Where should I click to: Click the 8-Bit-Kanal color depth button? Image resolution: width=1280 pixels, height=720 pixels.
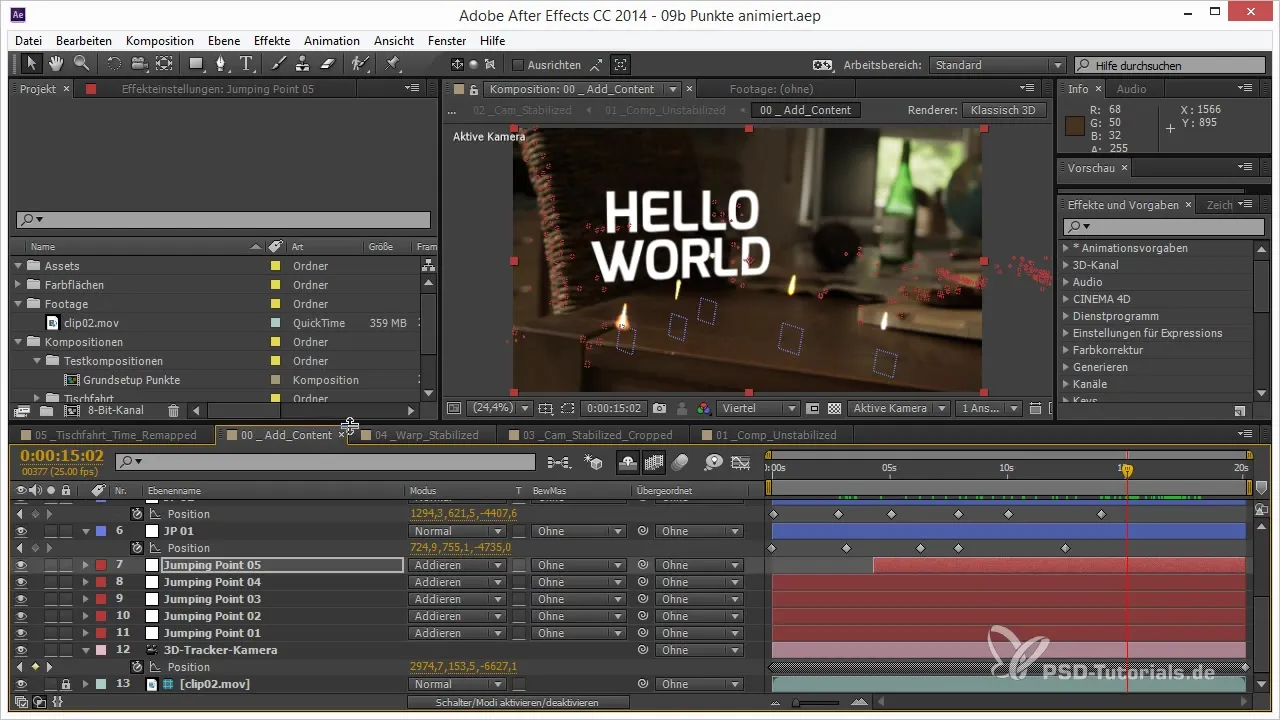(x=116, y=411)
